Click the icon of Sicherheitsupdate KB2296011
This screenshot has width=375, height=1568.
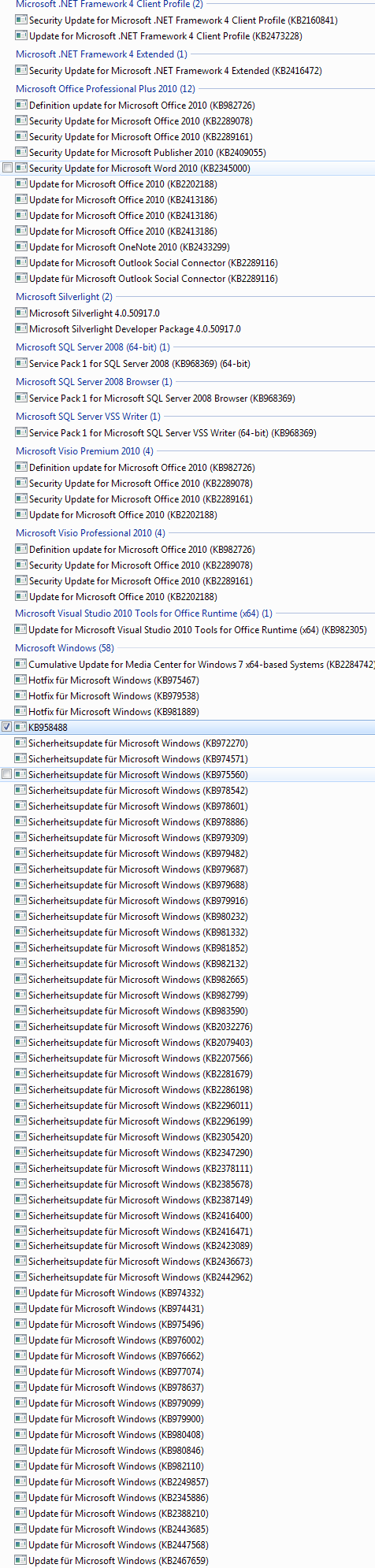pyautogui.click(x=20, y=1106)
